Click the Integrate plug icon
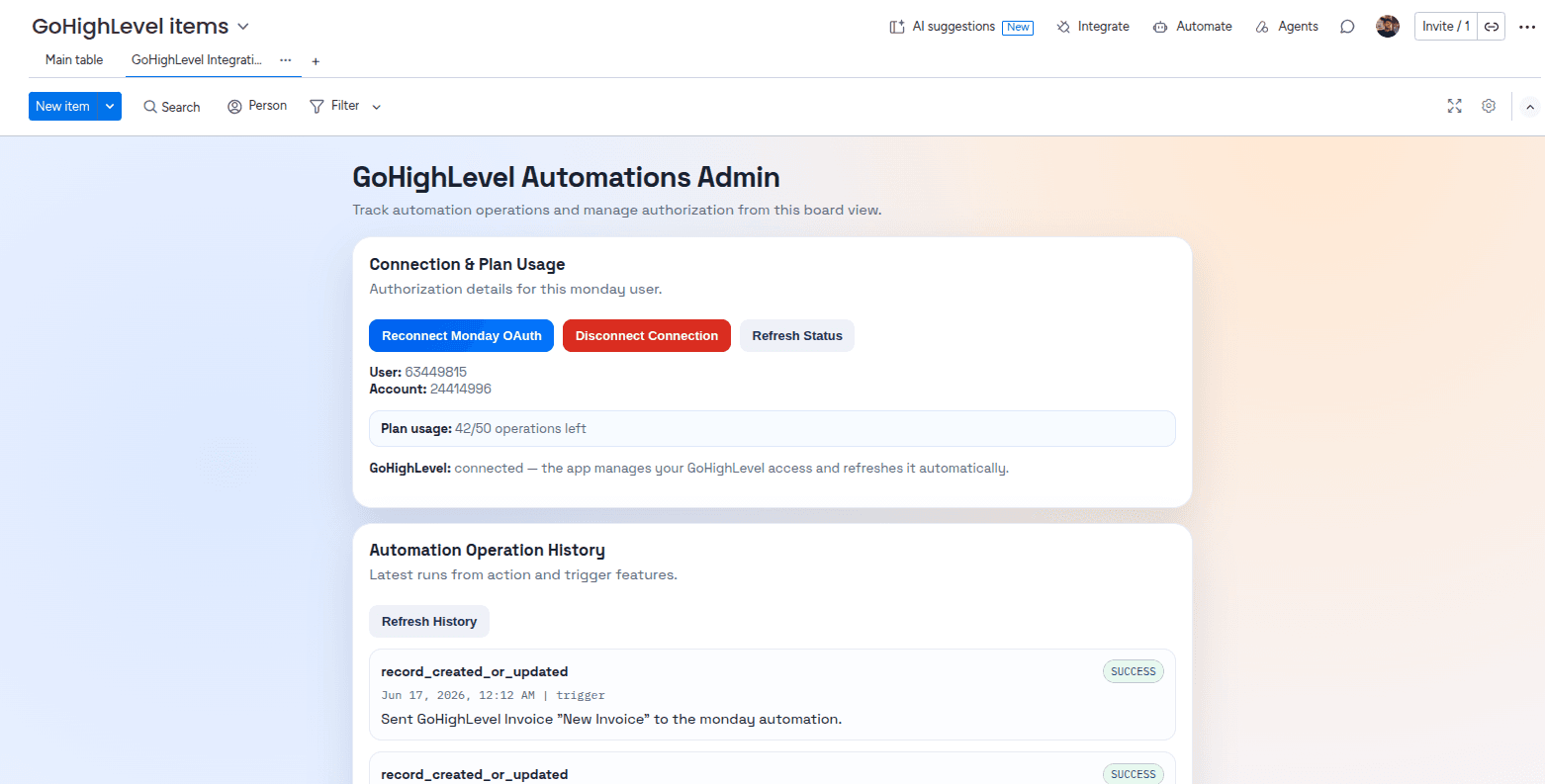This screenshot has height=784, width=1545. (x=1063, y=27)
